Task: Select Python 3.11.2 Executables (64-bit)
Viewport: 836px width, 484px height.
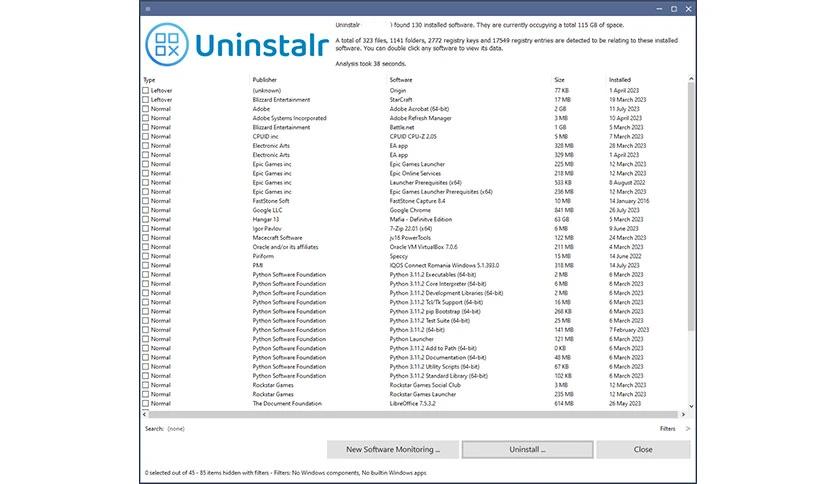Action: point(433,275)
